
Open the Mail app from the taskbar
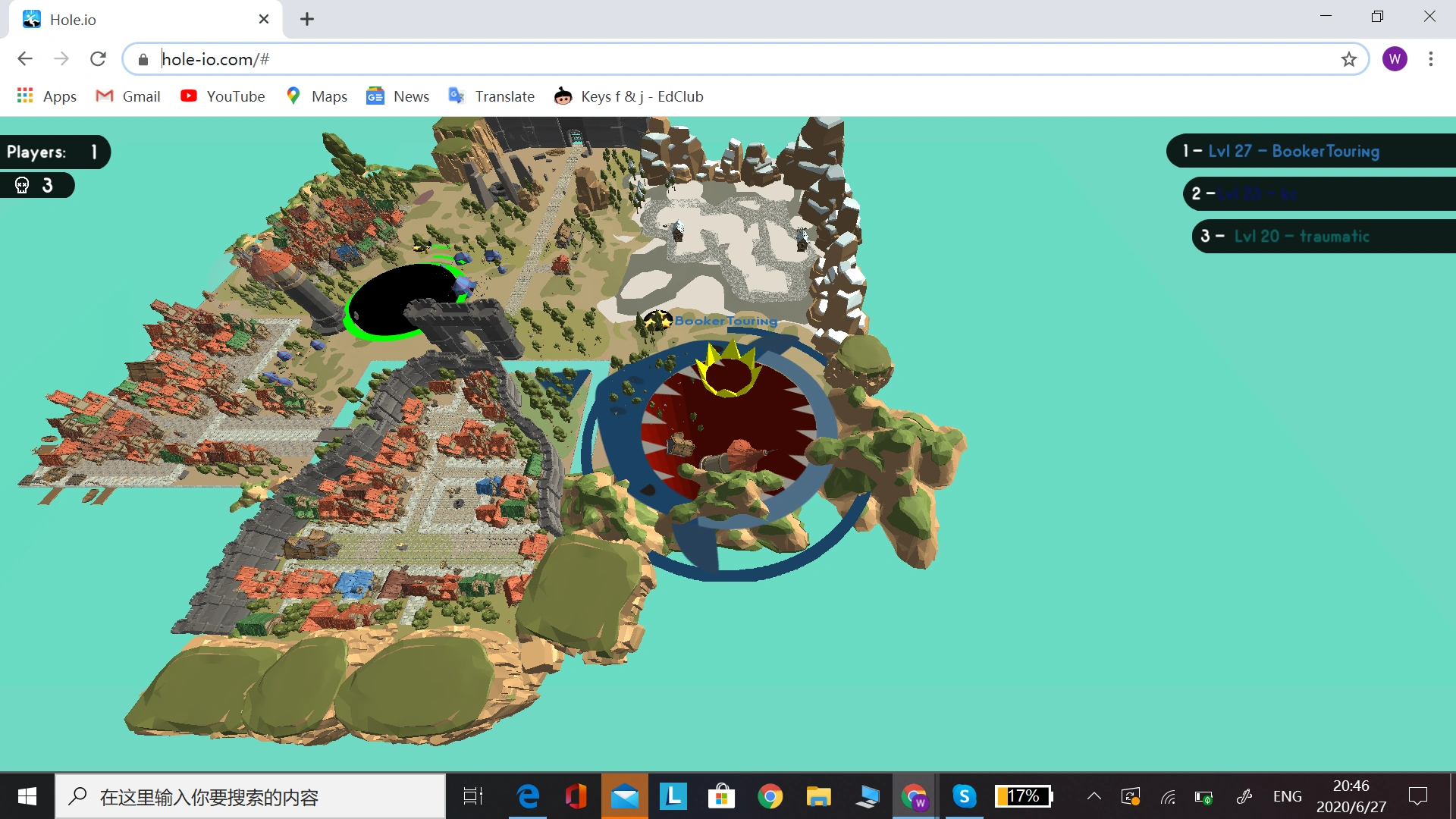click(625, 796)
